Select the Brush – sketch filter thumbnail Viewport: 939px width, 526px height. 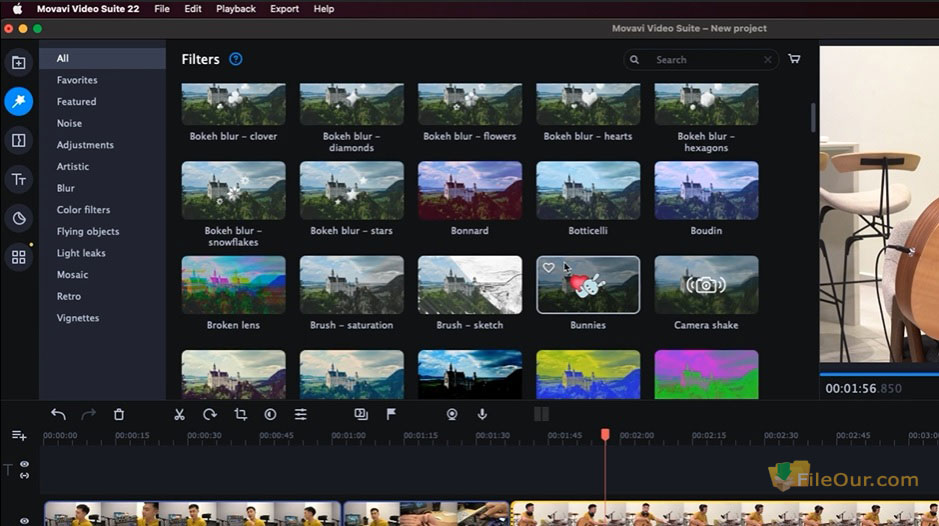pos(470,285)
